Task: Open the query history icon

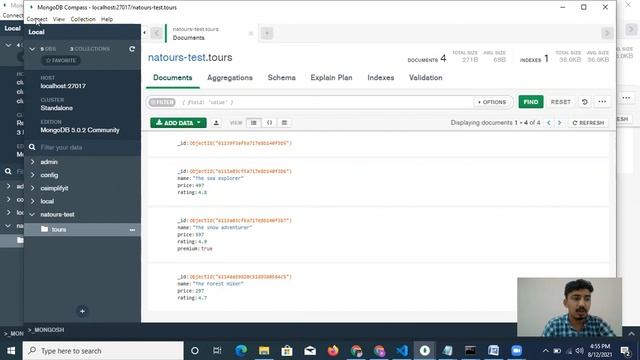Action: coord(584,102)
